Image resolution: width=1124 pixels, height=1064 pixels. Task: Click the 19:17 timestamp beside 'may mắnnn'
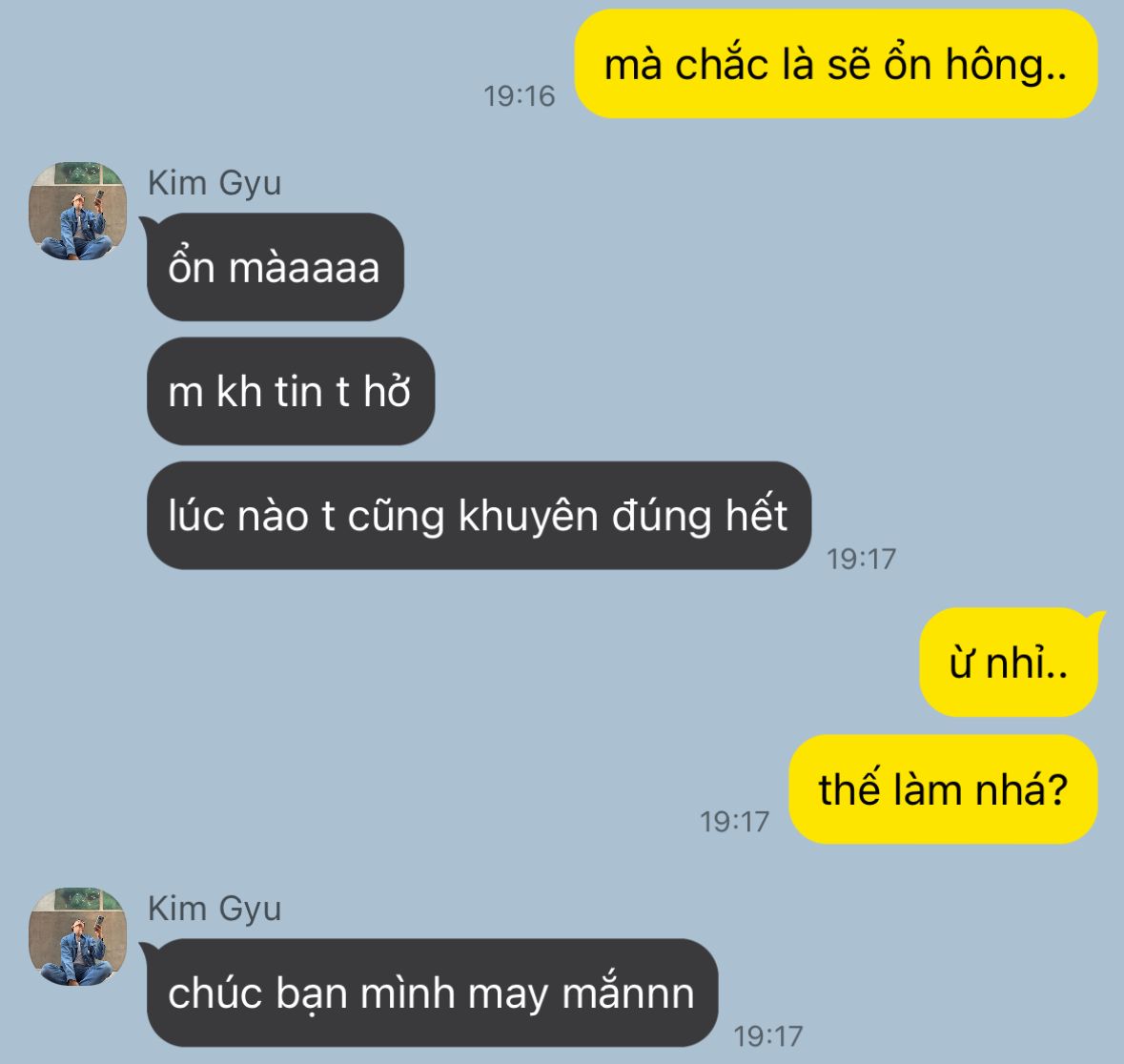click(x=767, y=1036)
